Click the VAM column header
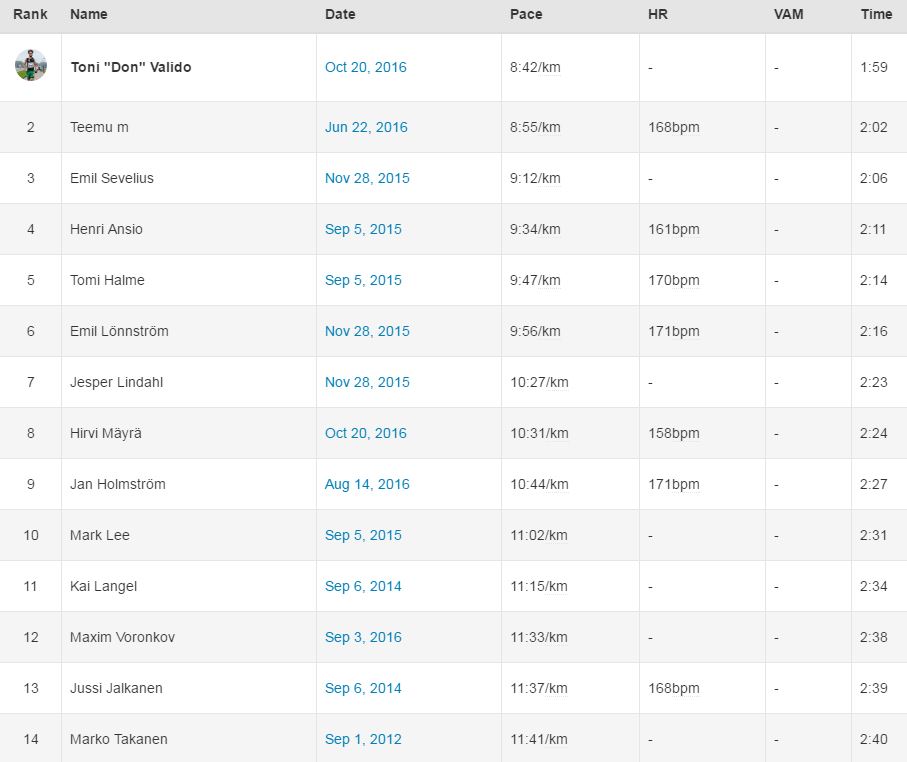 (788, 14)
